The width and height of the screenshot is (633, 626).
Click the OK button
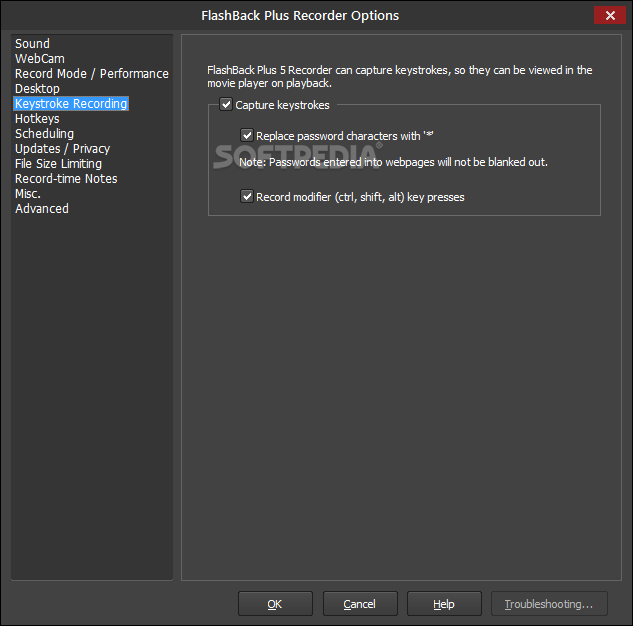pyautogui.click(x=275, y=604)
